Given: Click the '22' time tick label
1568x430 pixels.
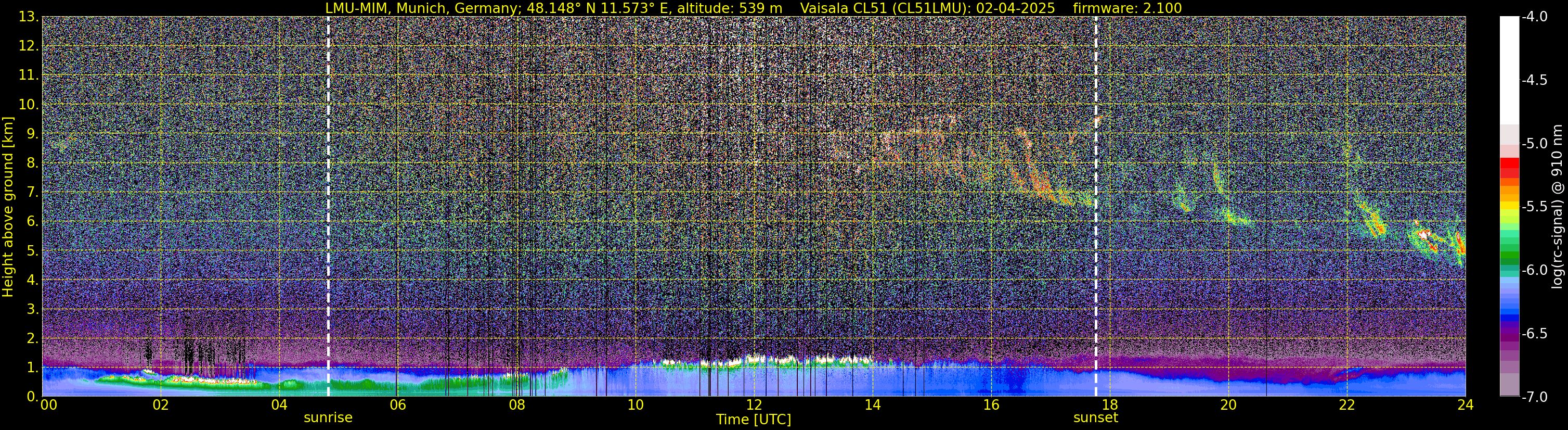Looking at the screenshot, I should (x=1347, y=406).
